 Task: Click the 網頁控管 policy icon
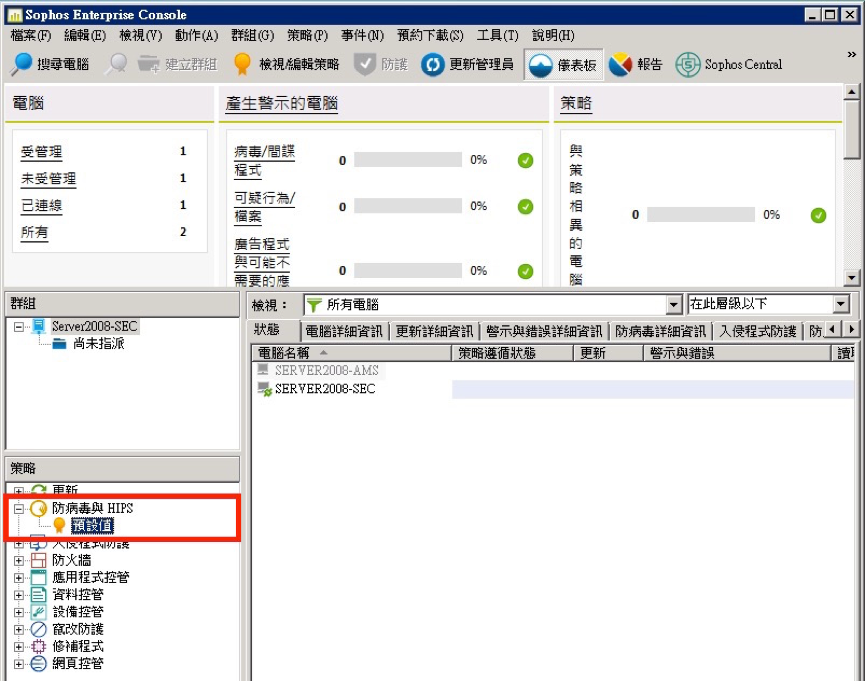(38, 663)
